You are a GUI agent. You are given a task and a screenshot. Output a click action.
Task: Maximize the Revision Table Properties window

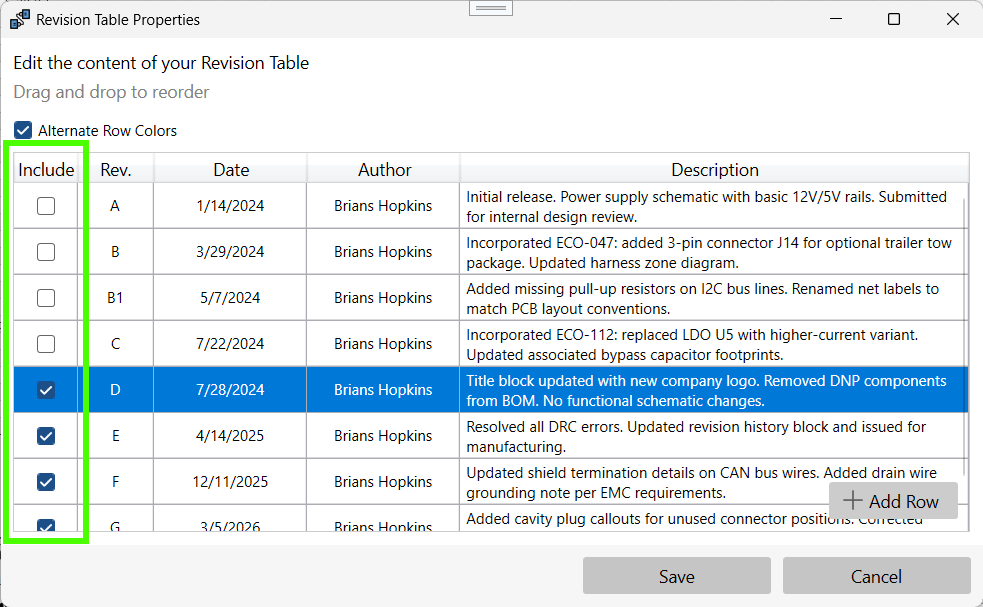click(x=894, y=19)
